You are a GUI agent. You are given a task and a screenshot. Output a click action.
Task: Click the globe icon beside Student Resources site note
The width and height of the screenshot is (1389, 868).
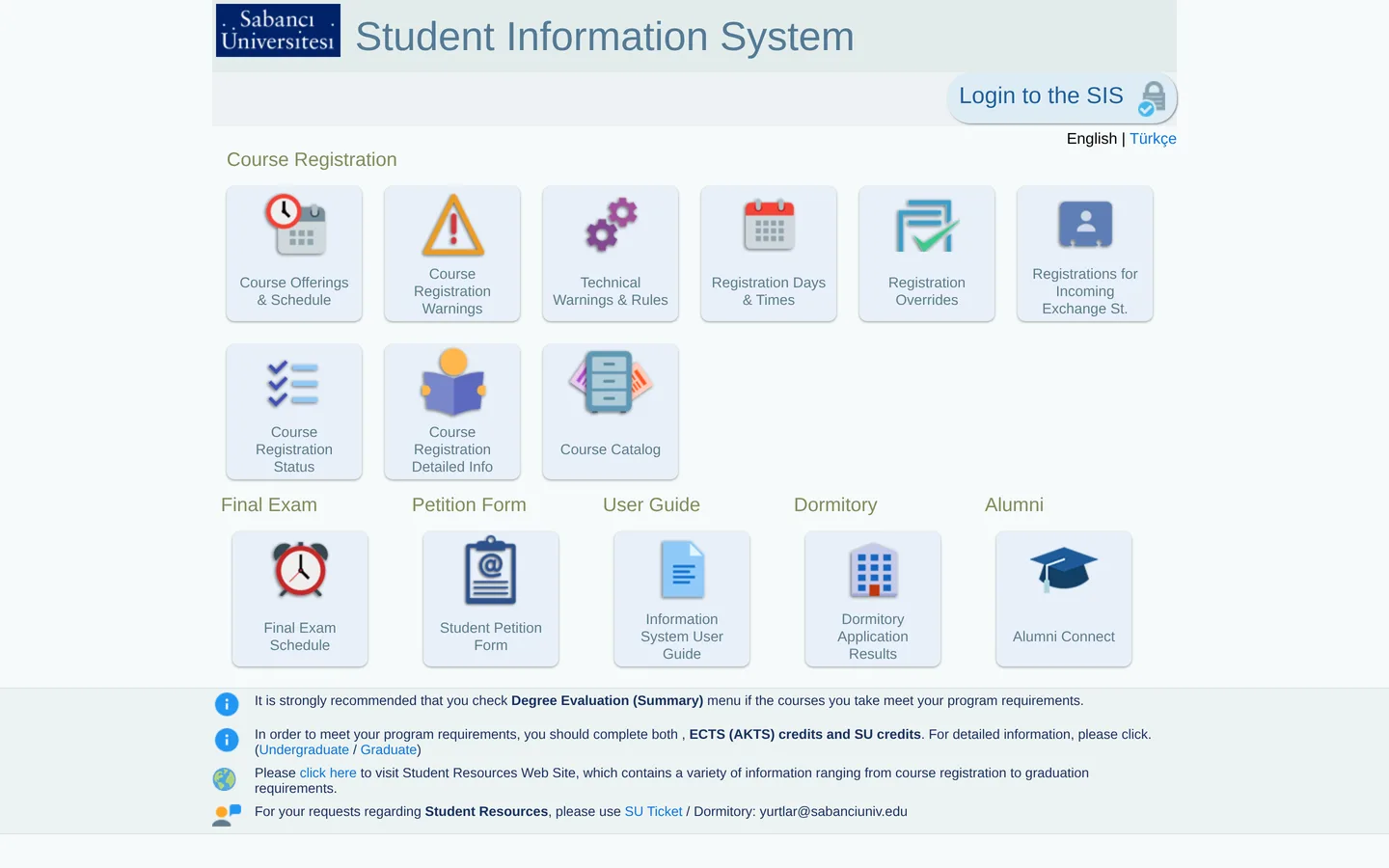pyautogui.click(x=225, y=778)
